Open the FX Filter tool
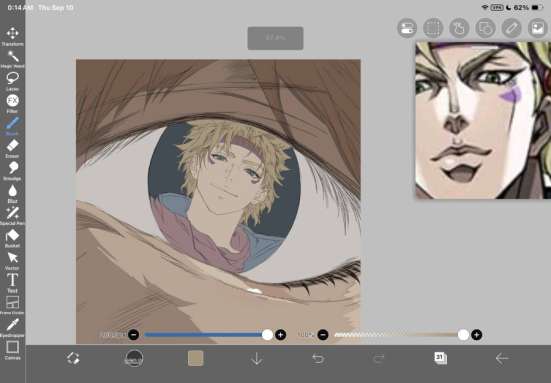The image size is (551, 383). click(12, 104)
